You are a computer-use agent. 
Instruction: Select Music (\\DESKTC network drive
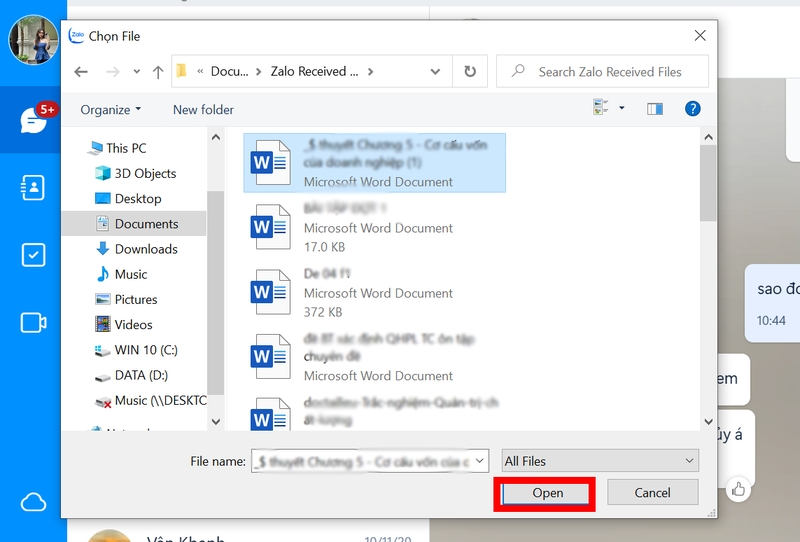pos(151,401)
